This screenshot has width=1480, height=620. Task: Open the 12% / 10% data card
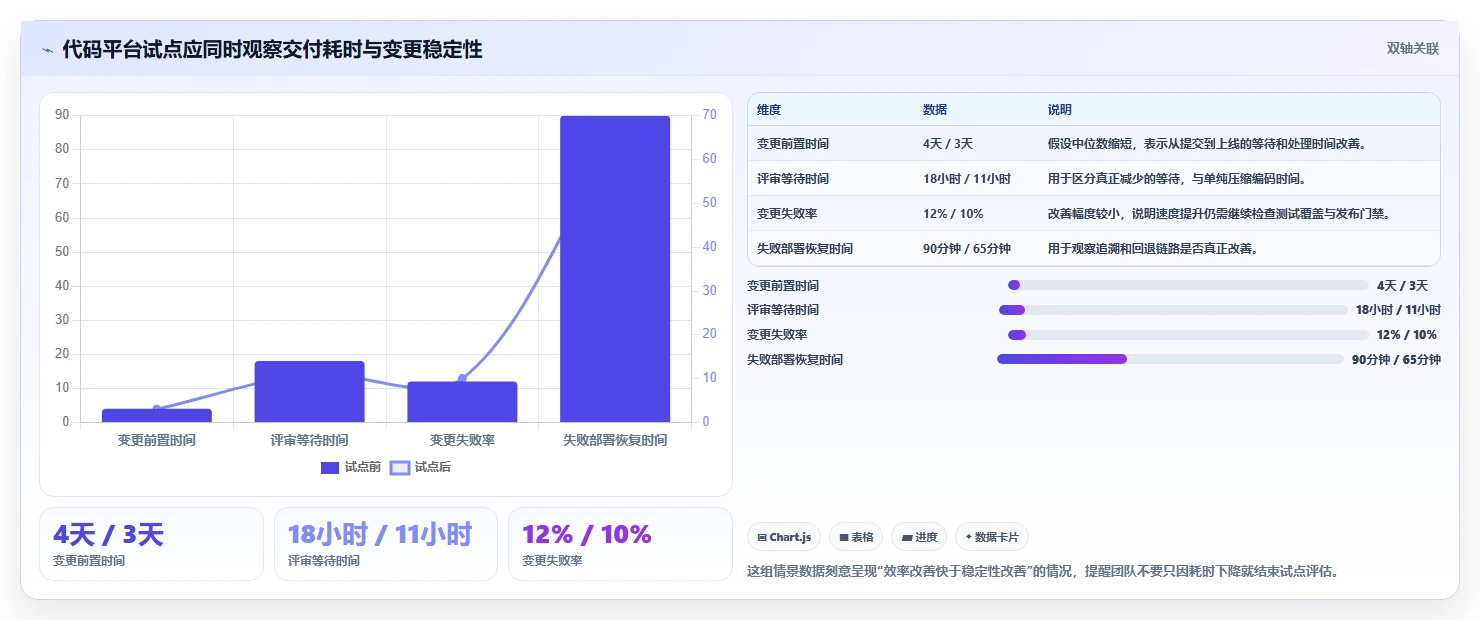[x=620, y=544]
